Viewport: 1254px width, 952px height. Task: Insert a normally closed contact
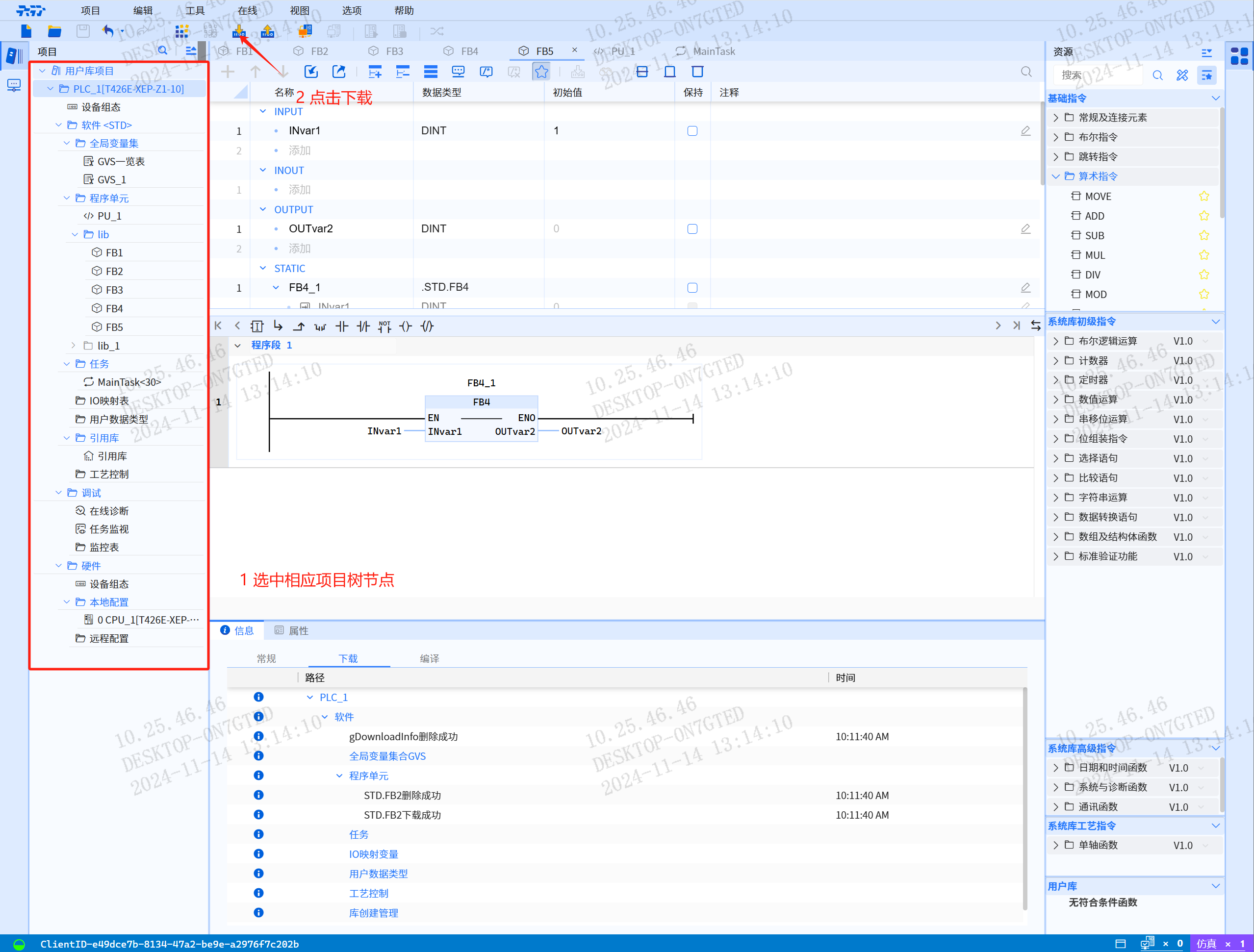[x=363, y=326]
